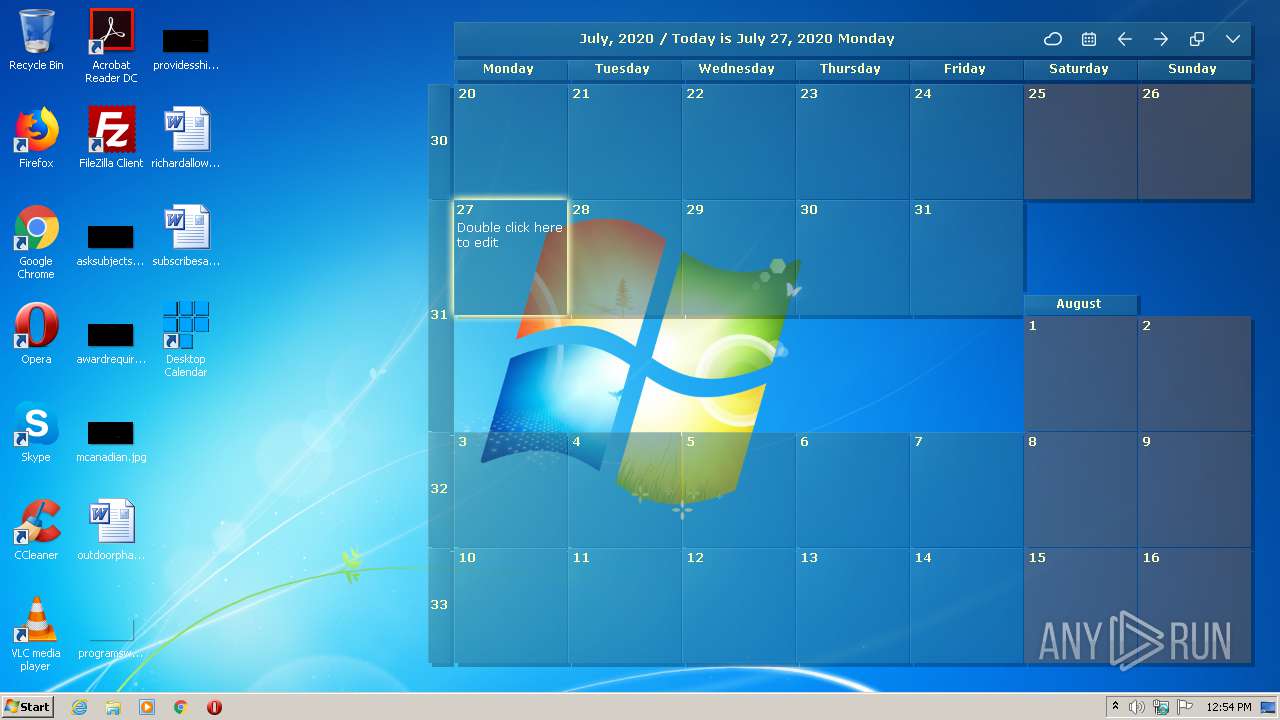Select the July 24 calendar cell

click(966, 142)
